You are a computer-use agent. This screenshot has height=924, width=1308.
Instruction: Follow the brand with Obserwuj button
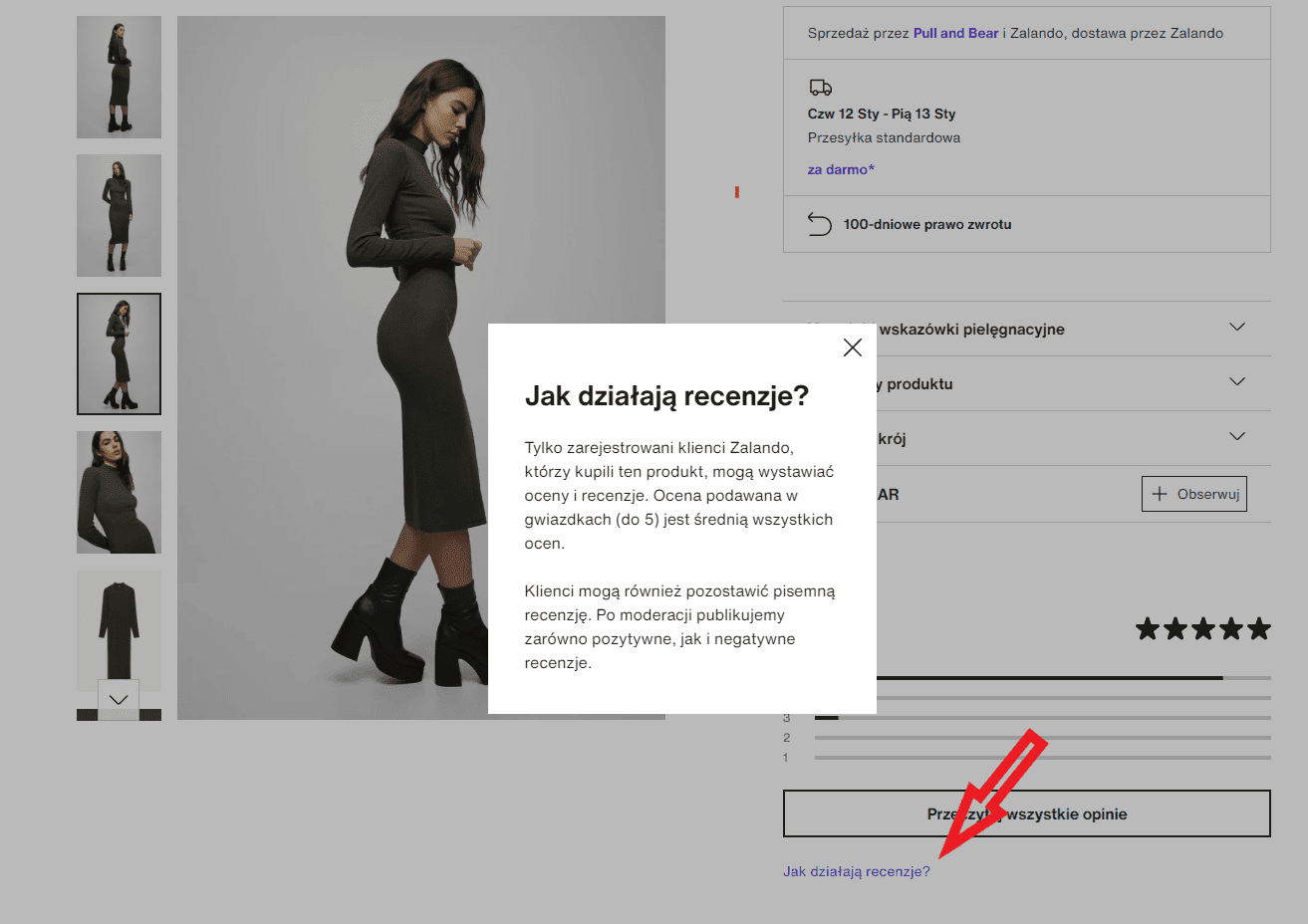tap(1193, 494)
